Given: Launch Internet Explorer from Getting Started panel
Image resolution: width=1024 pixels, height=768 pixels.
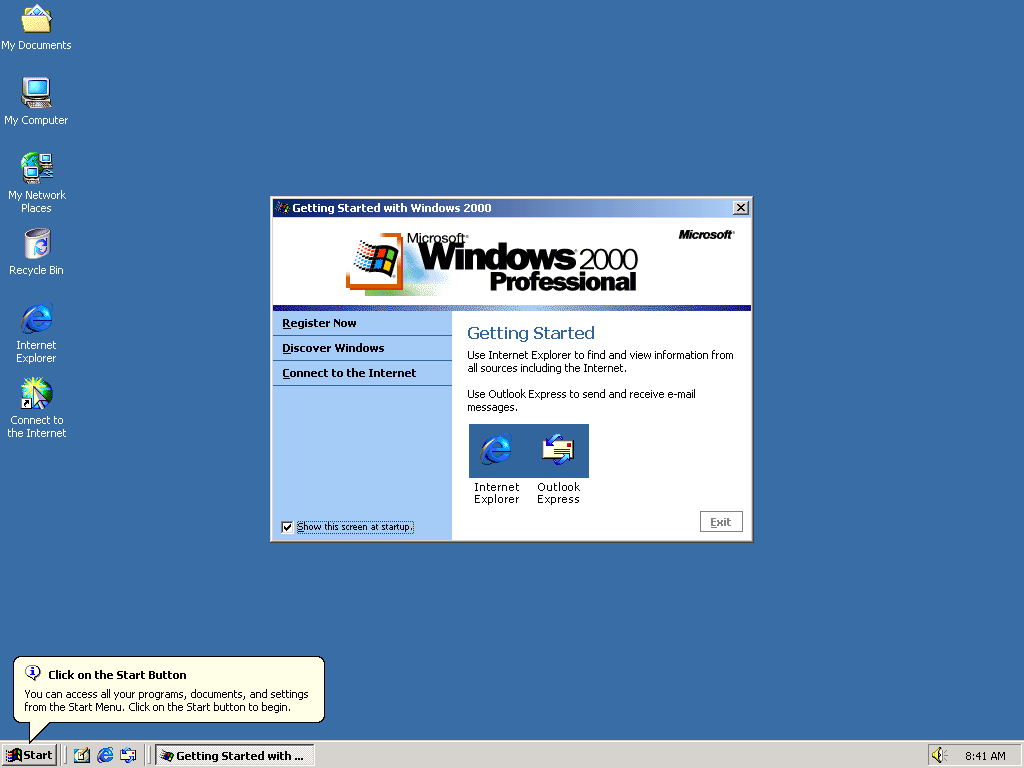Looking at the screenshot, I should [496, 451].
